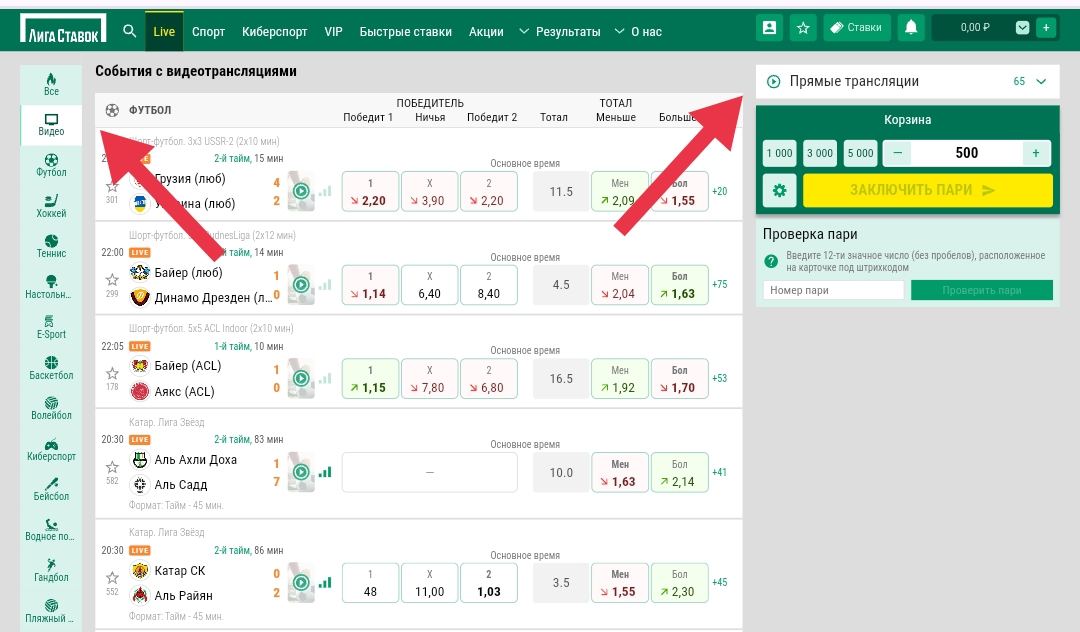This screenshot has height=632, width=1080.
Task: Click the Проверить пари button
Action: [x=981, y=290]
